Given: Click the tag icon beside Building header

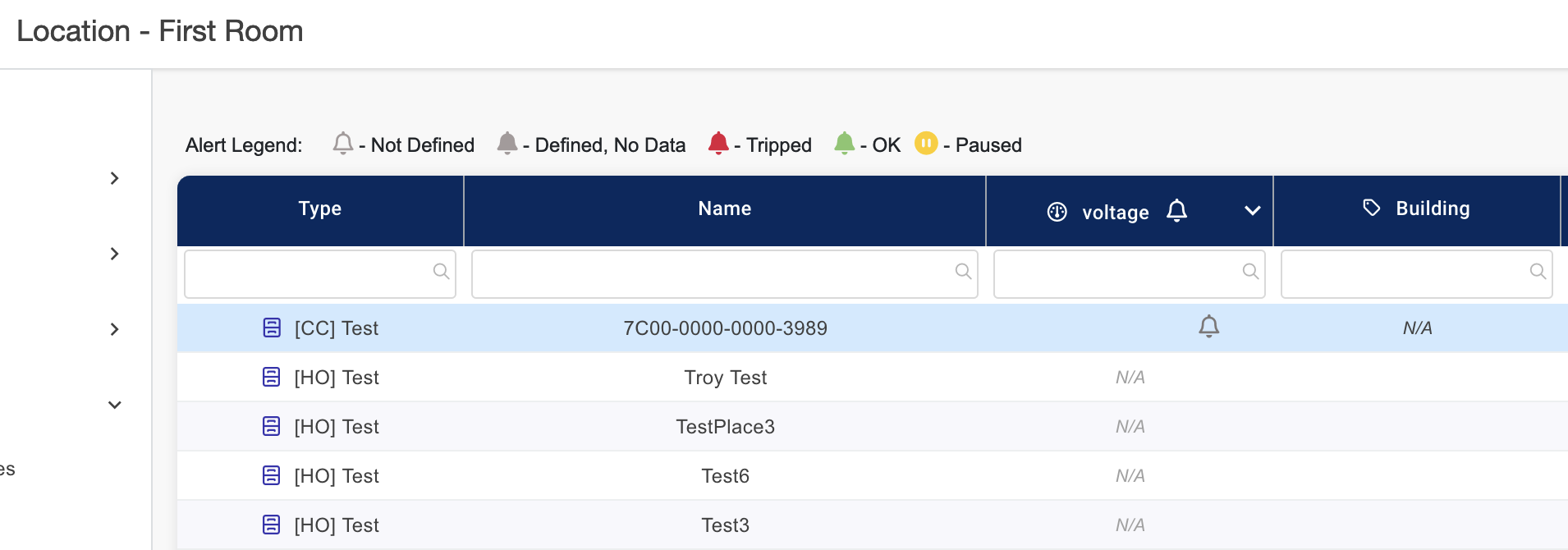Looking at the screenshot, I should coord(1371,208).
